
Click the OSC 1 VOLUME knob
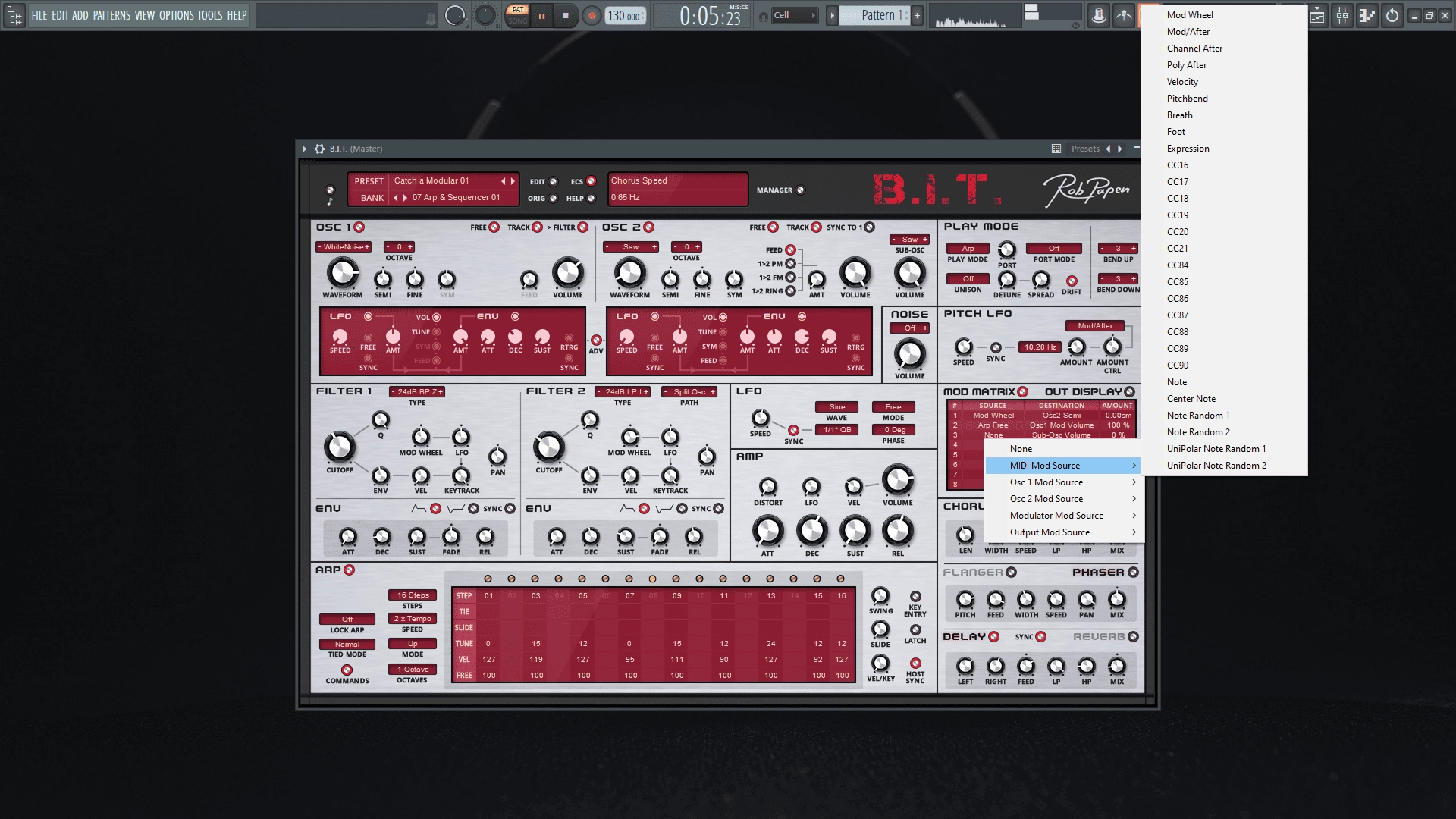pos(568,273)
